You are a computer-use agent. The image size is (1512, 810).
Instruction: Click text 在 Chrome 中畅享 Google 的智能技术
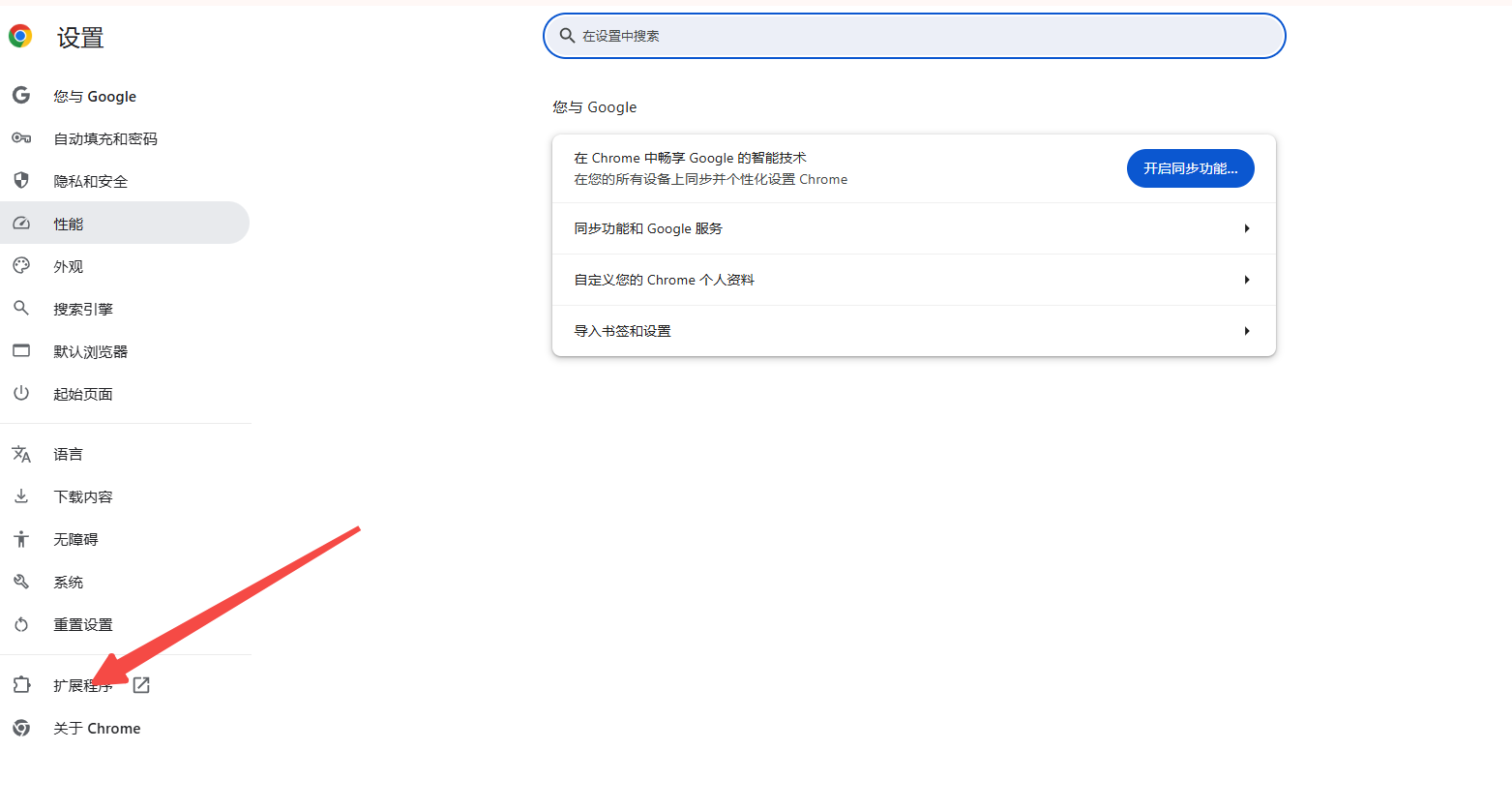coord(690,158)
